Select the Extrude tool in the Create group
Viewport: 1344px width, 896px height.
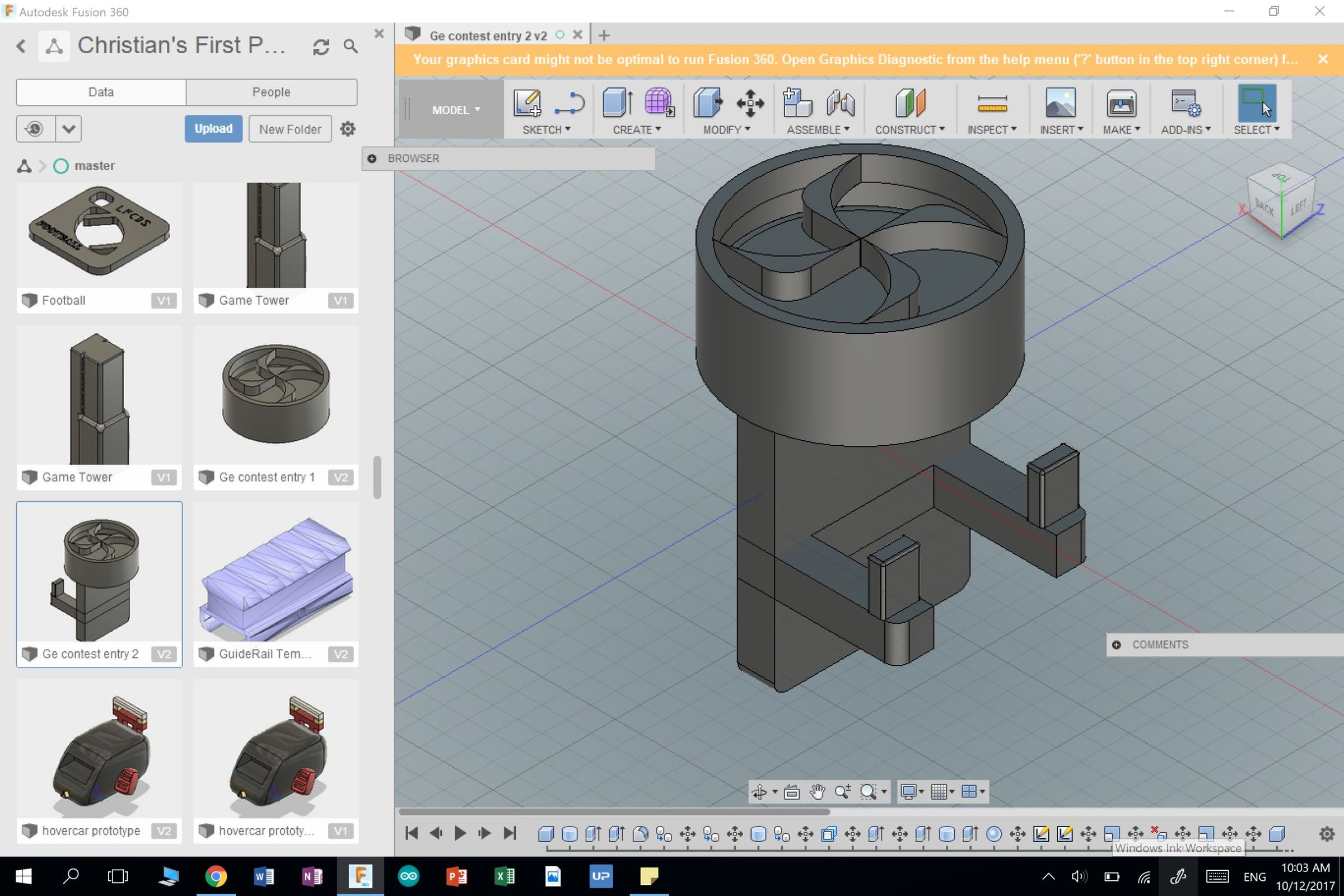click(x=617, y=104)
